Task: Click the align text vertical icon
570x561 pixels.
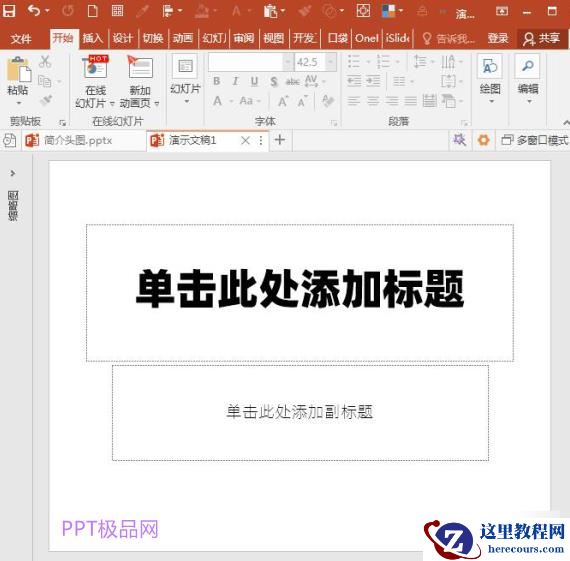Action: click(448, 81)
